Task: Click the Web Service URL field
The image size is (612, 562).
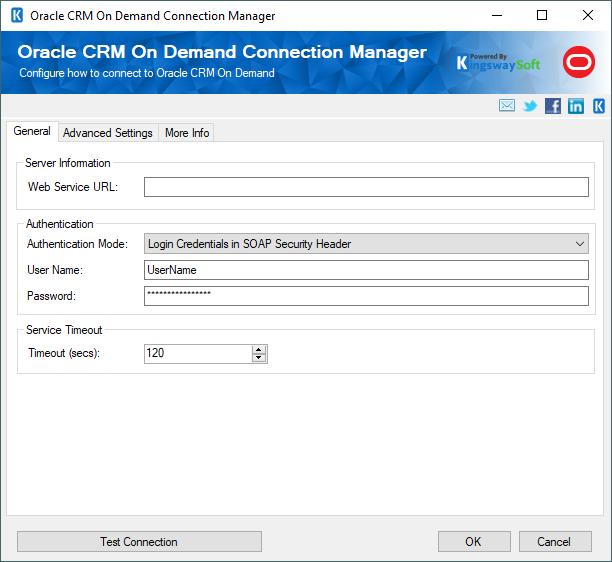Action: pos(366,187)
